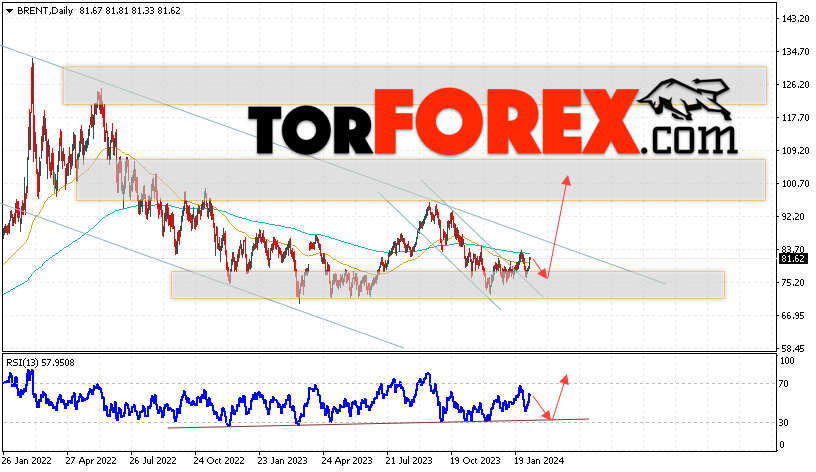Screen dimensions: 816x472
Task: Click the 117.70 price axis label
Action: (x=796, y=118)
